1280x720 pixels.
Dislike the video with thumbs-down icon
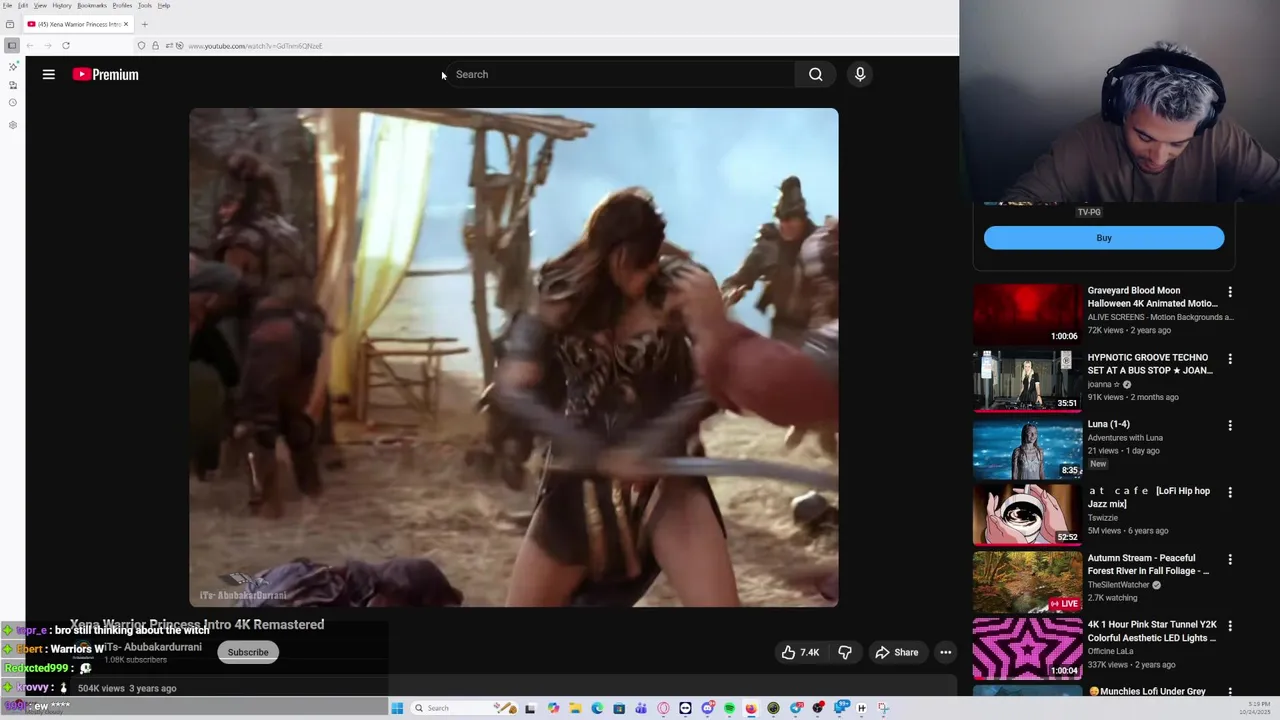[845, 652]
